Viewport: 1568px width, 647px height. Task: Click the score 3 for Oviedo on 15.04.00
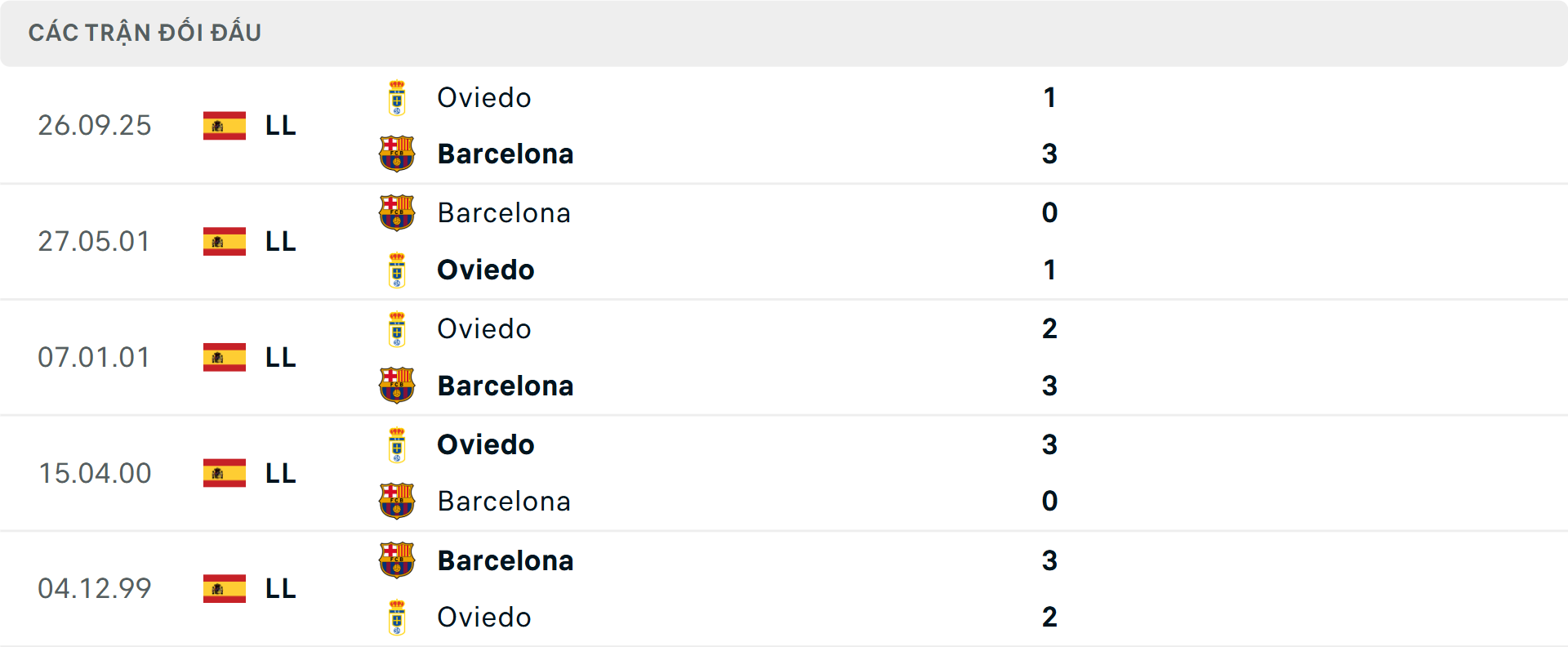[1049, 444]
